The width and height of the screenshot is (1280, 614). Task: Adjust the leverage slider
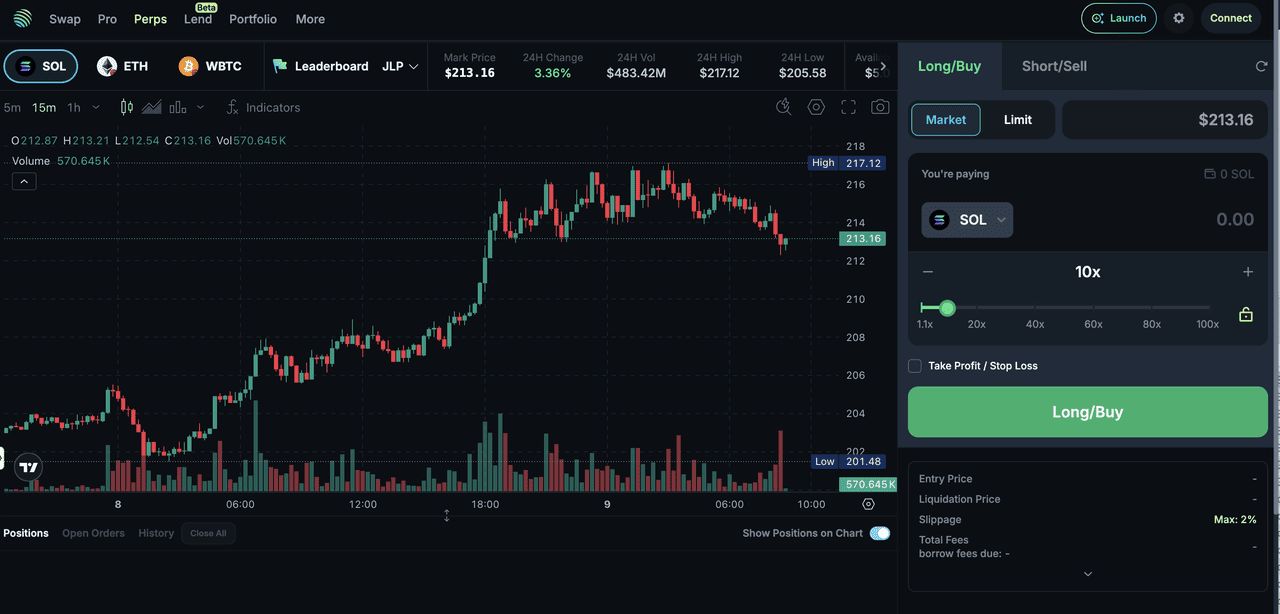coord(947,308)
